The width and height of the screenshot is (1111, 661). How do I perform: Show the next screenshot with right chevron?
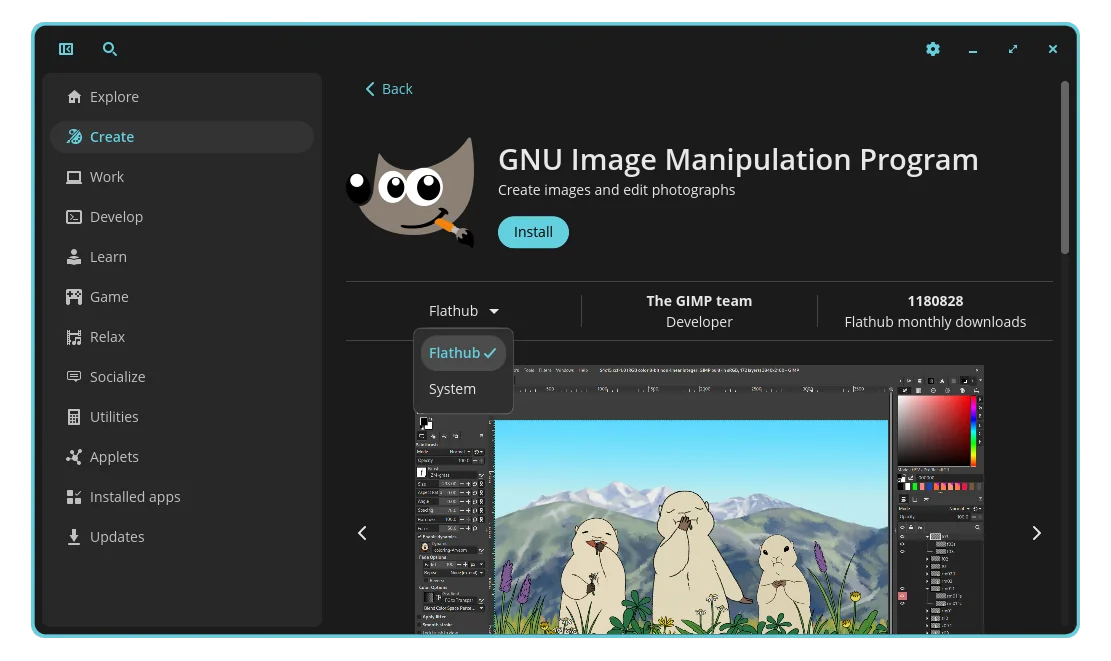[1036, 533]
